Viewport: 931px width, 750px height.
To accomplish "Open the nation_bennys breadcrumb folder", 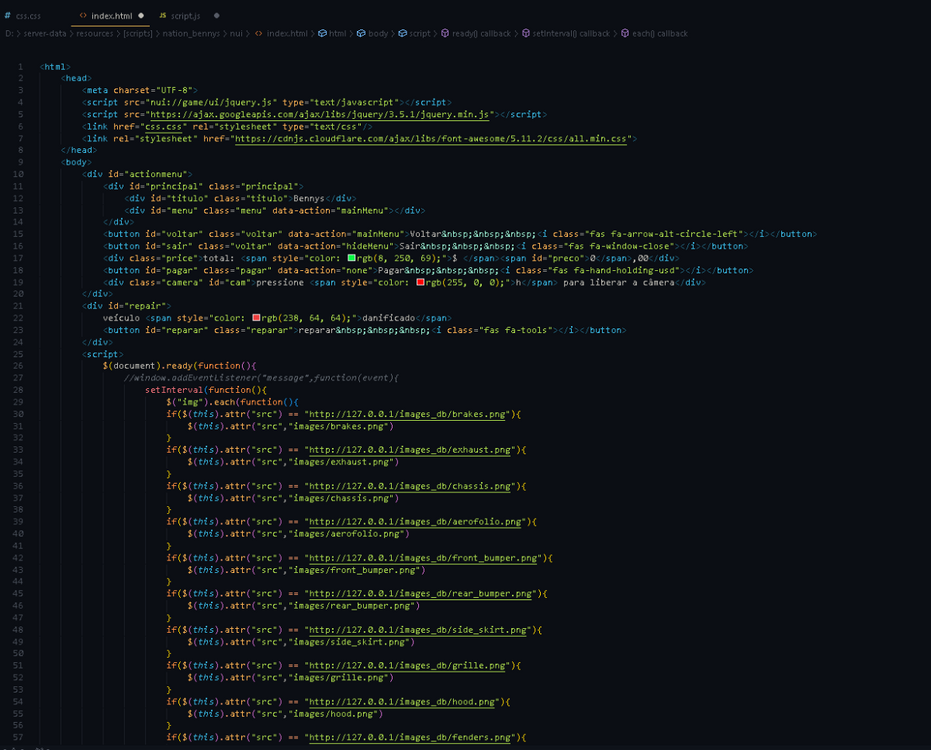I will click(x=190, y=34).
